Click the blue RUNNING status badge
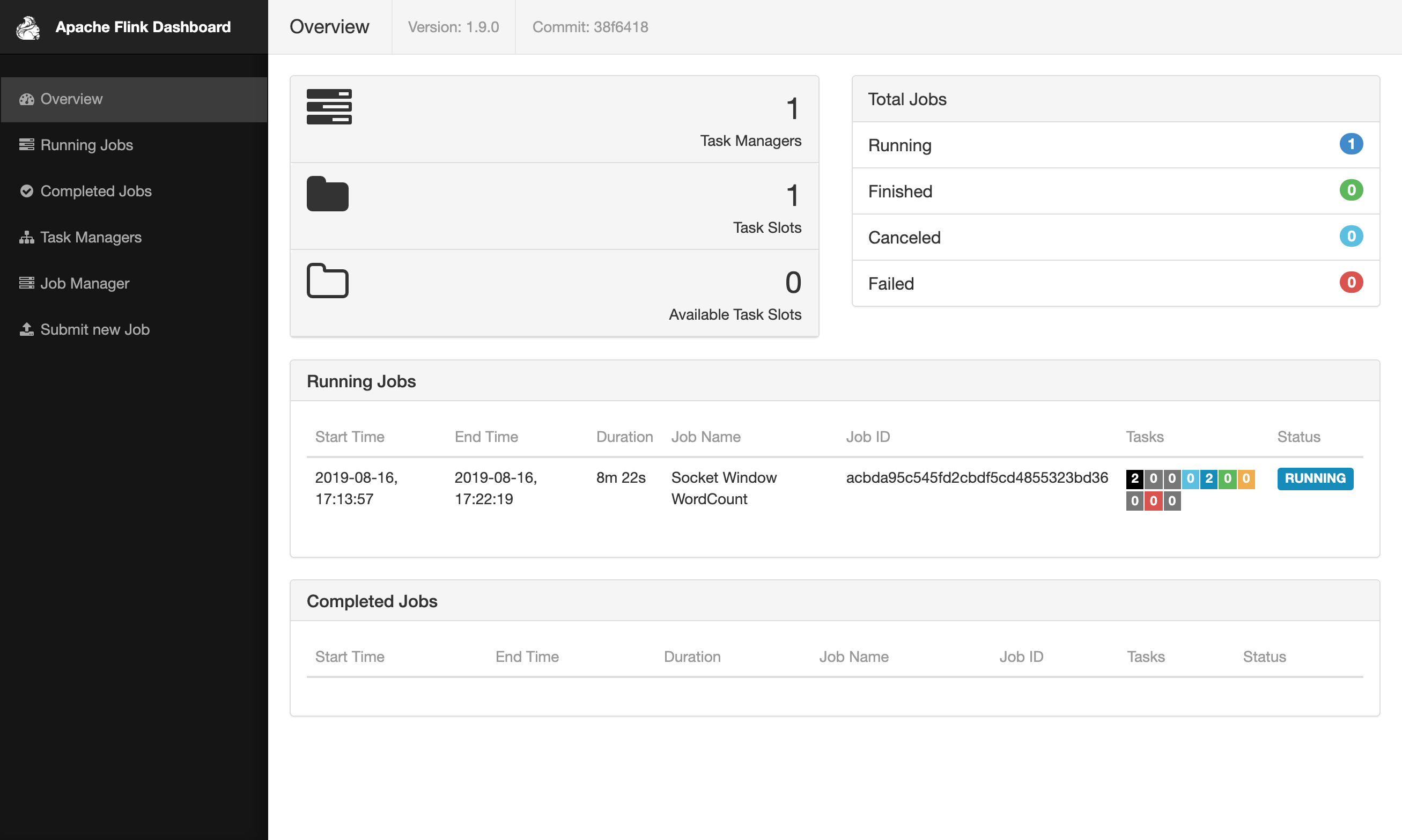 (1315, 478)
